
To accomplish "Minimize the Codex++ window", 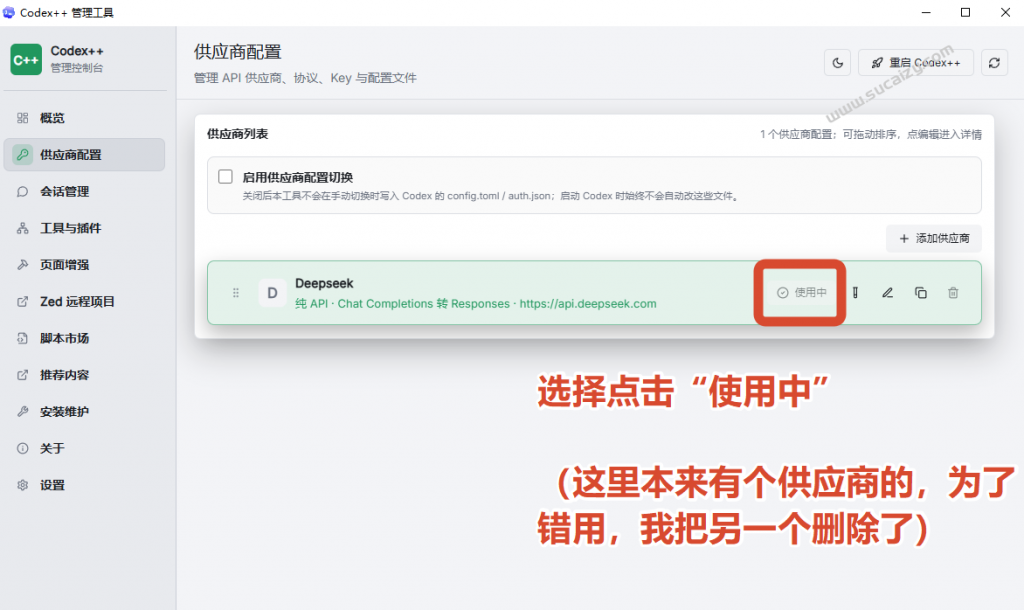I will (926, 12).
